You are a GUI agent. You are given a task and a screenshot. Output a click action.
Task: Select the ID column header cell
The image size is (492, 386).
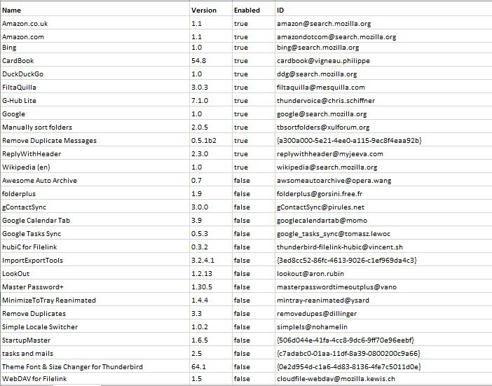[384, 10]
